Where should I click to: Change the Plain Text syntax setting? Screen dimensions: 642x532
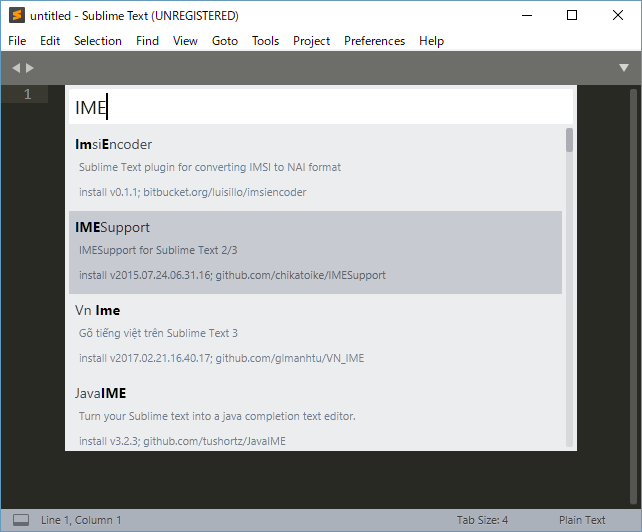[x=582, y=520]
